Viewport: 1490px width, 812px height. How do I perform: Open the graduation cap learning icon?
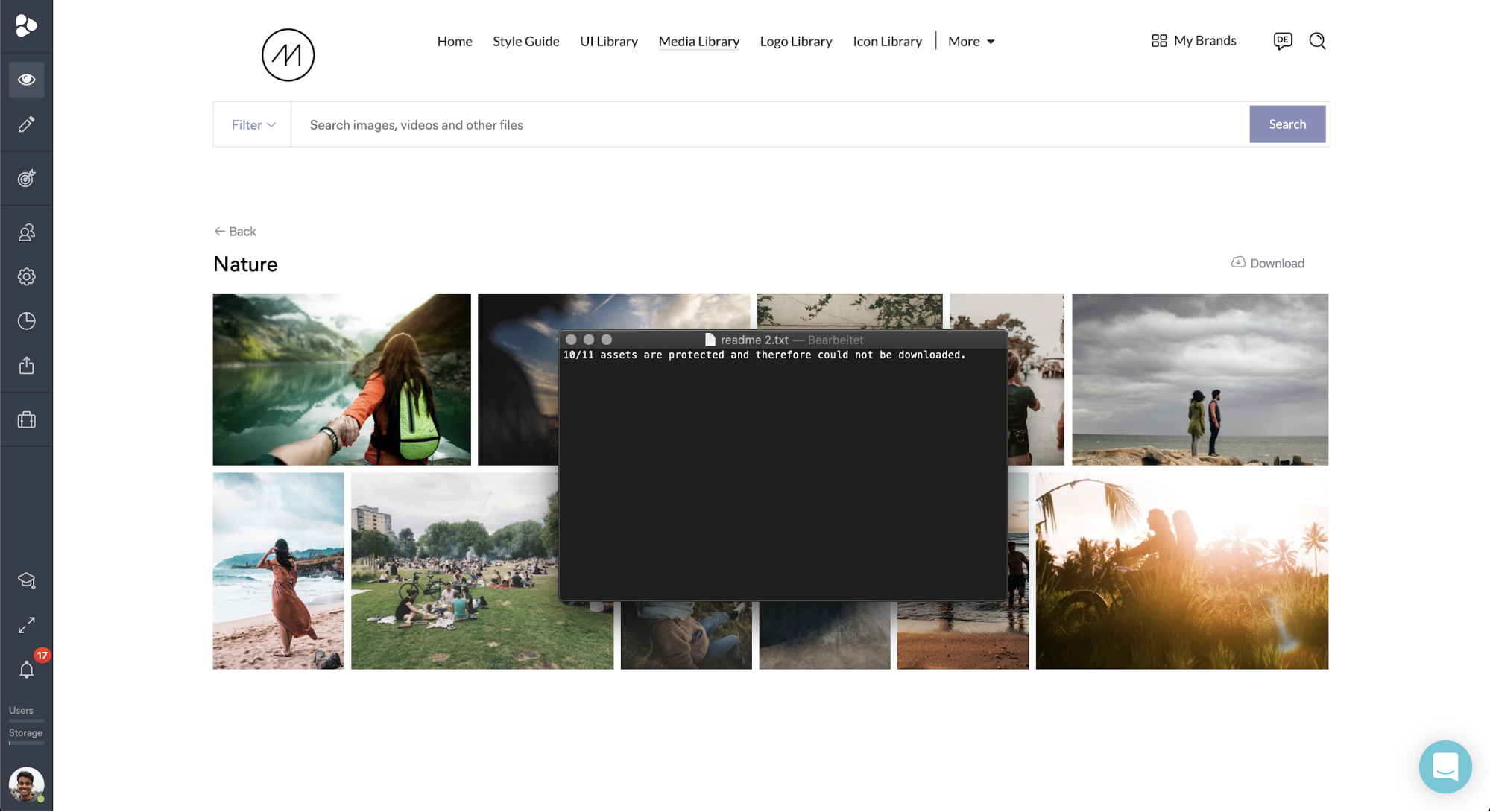[x=26, y=580]
